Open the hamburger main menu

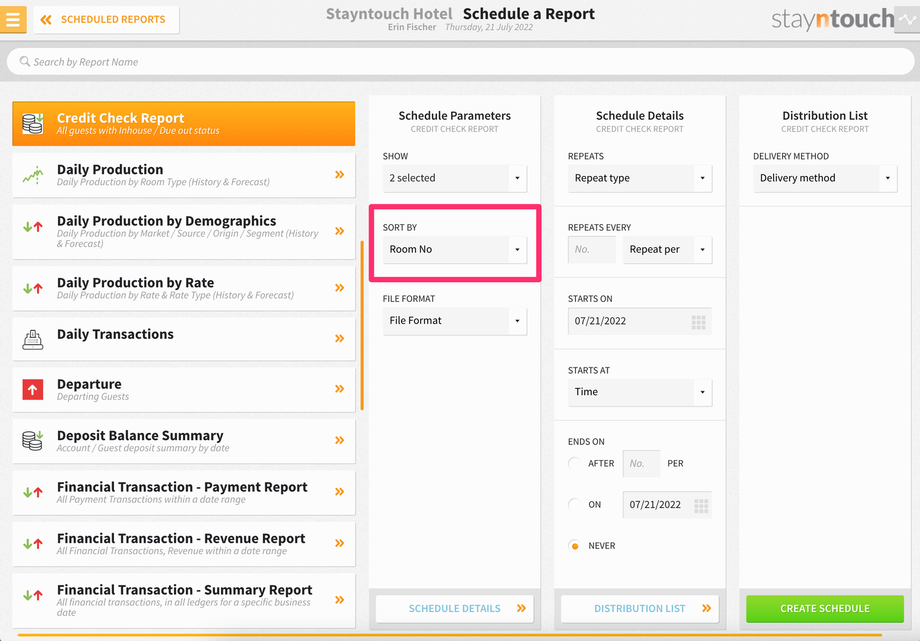pos(12,19)
